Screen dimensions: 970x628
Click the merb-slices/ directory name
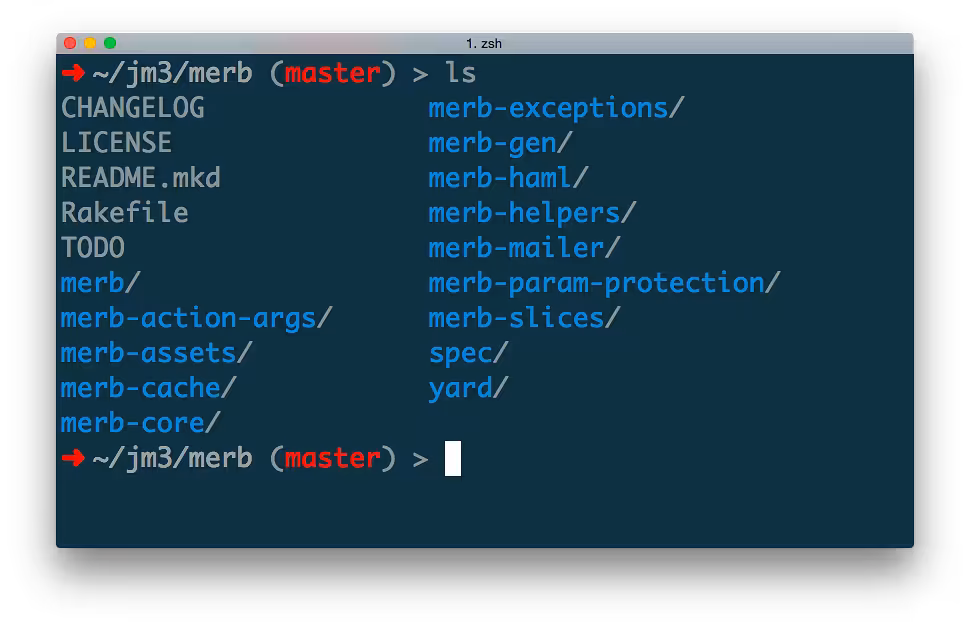click(524, 318)
